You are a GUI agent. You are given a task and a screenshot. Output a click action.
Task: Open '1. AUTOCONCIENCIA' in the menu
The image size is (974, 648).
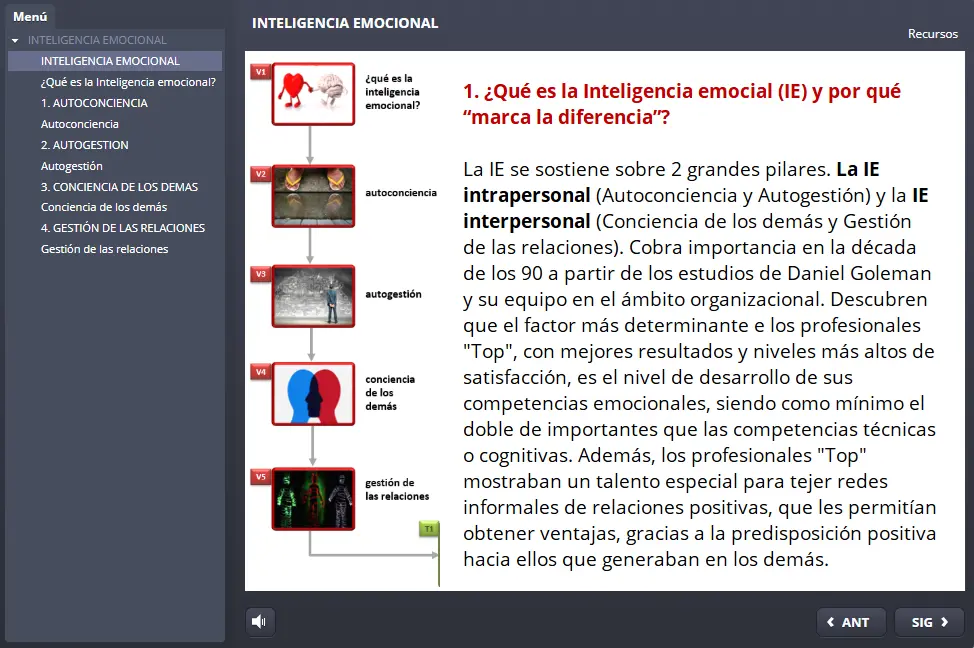coord(94,103)
